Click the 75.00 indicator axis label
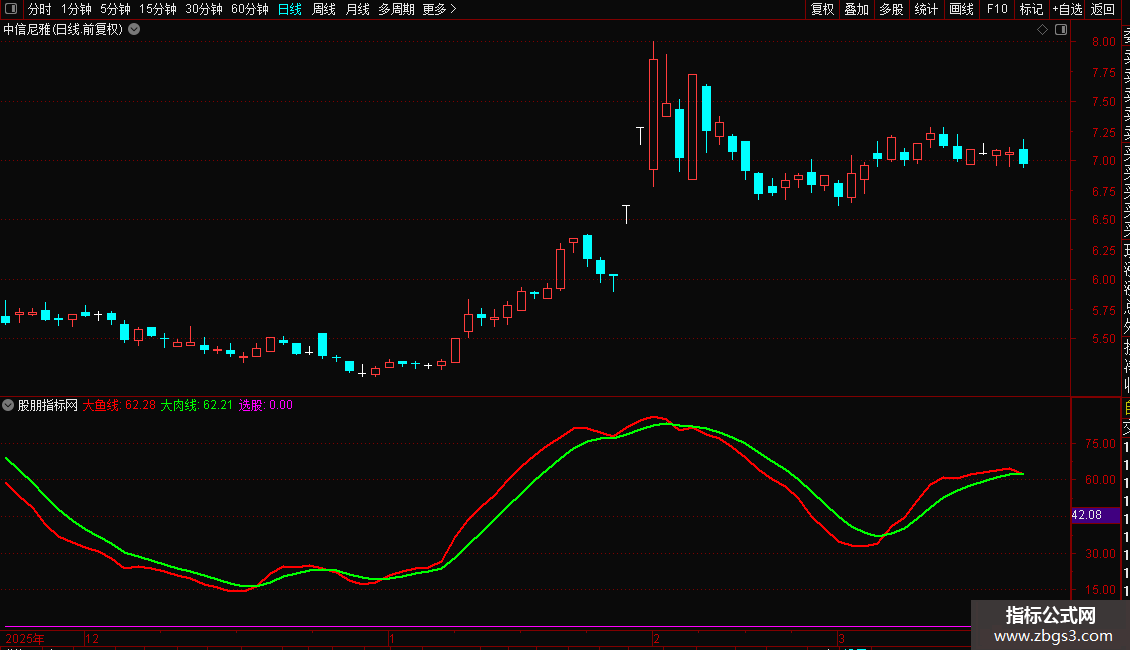Screen dimensions: 1130x650 (x=1100, y=444)
